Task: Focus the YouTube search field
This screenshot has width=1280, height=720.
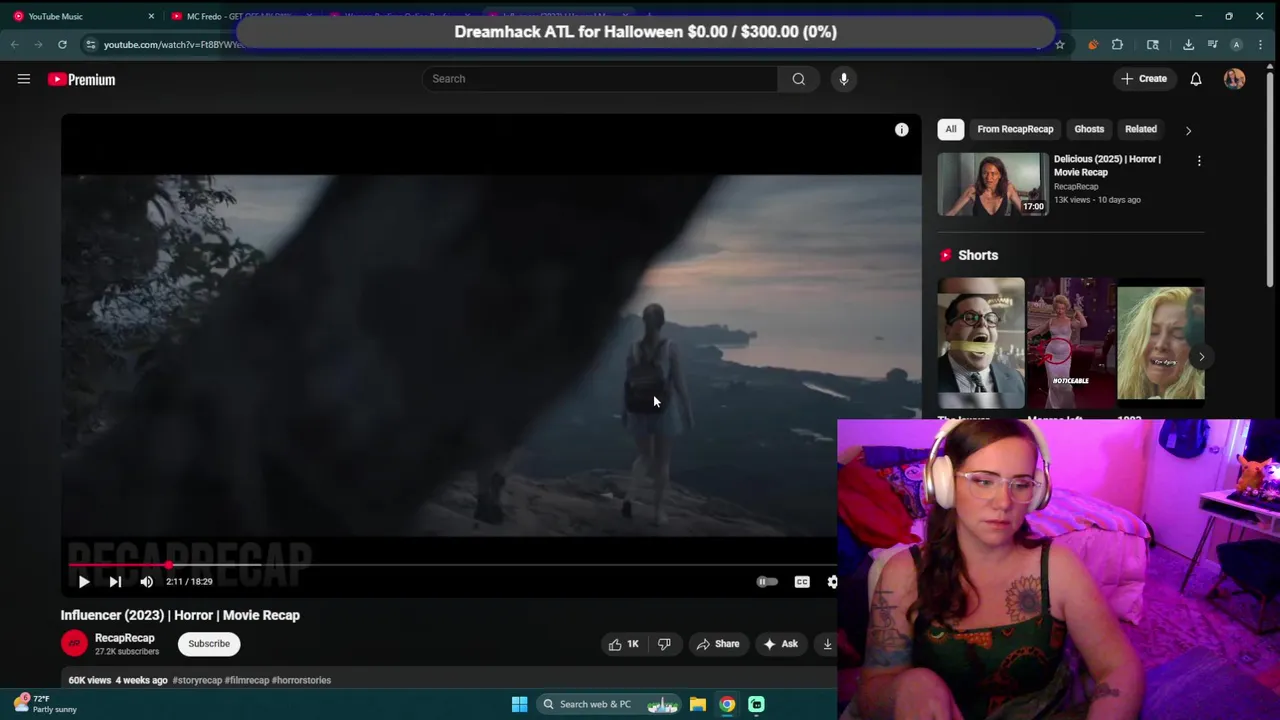Action: pyautogui.click(x=600, y=79)
